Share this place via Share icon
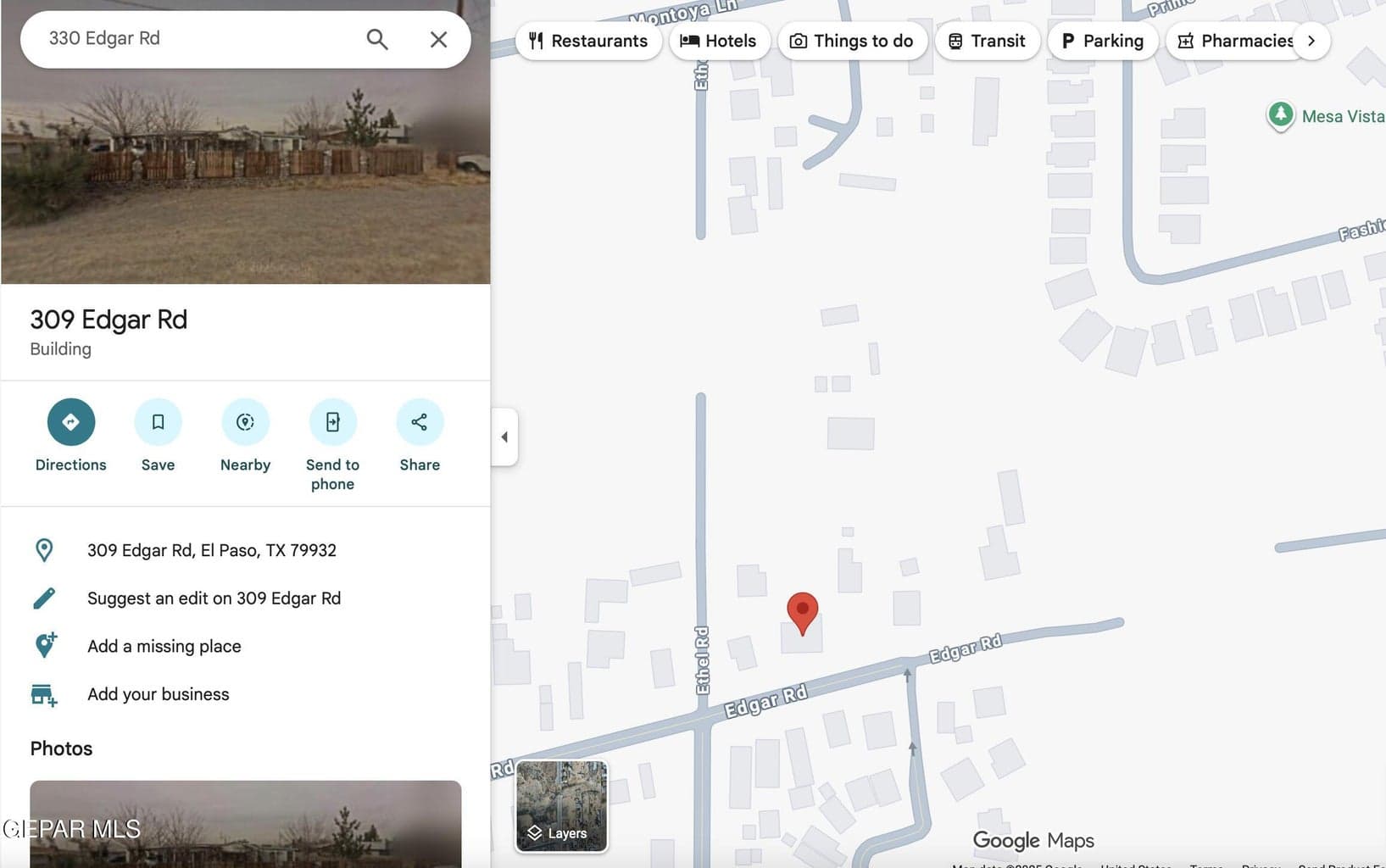Viewport: 1386px width, 868px height. (x=420, y=422)
